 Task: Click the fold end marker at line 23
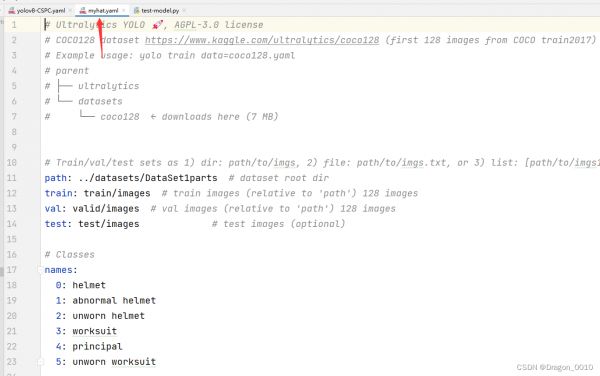[x=40, y=361]
